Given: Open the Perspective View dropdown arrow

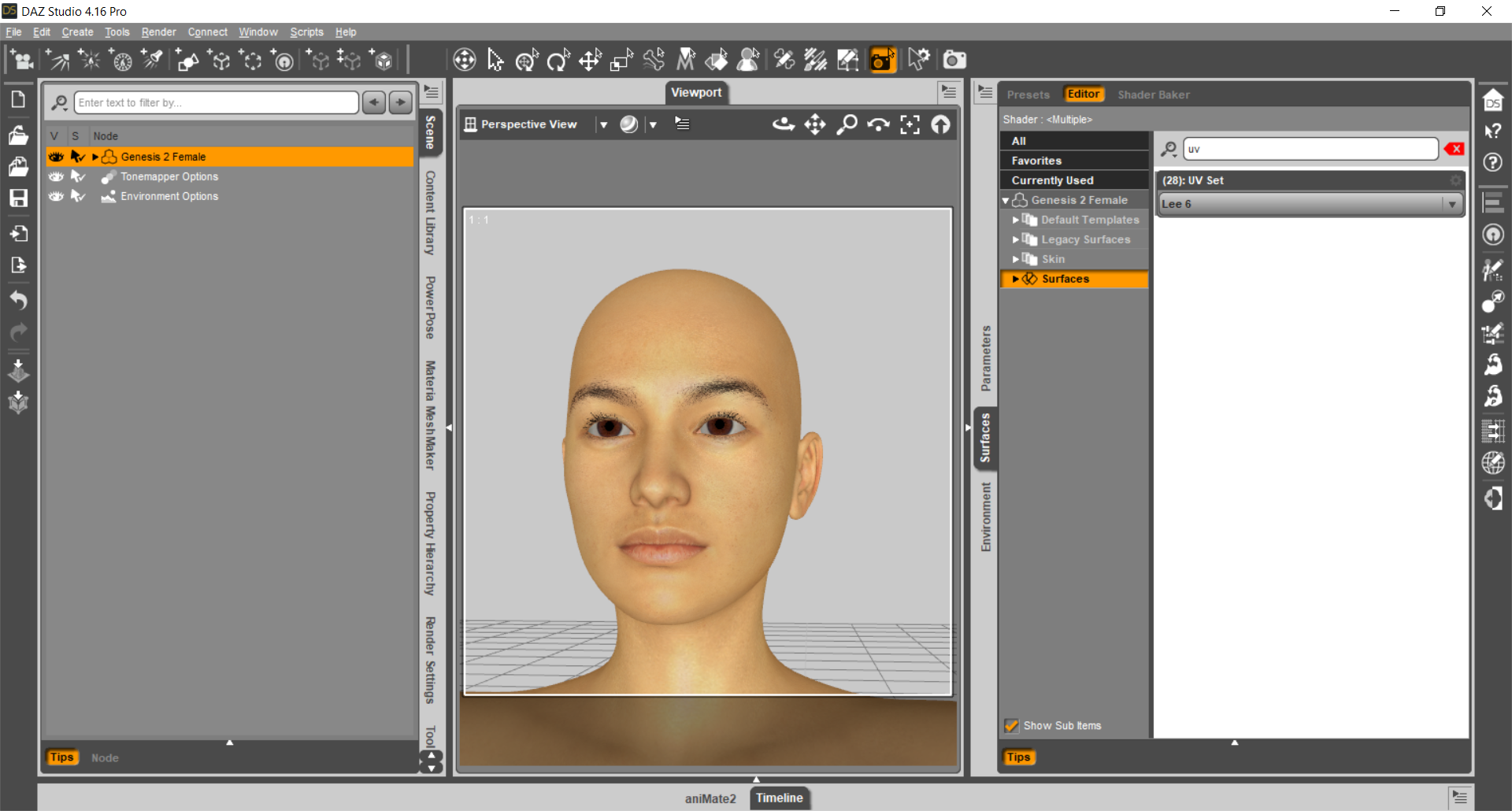Looking at the screenshot, I should tap(603, 124).
